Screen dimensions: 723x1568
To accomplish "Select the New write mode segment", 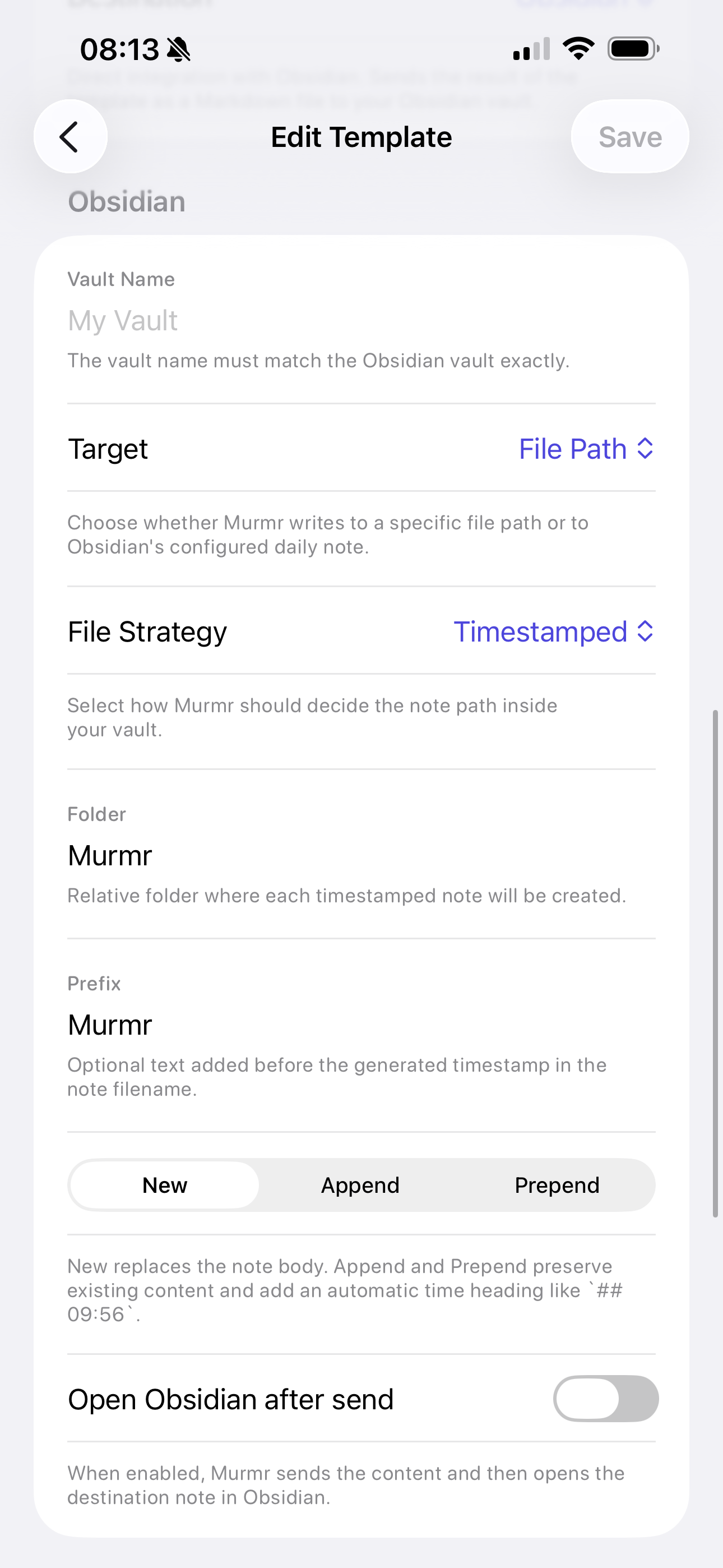I will tap(165, 1185).
